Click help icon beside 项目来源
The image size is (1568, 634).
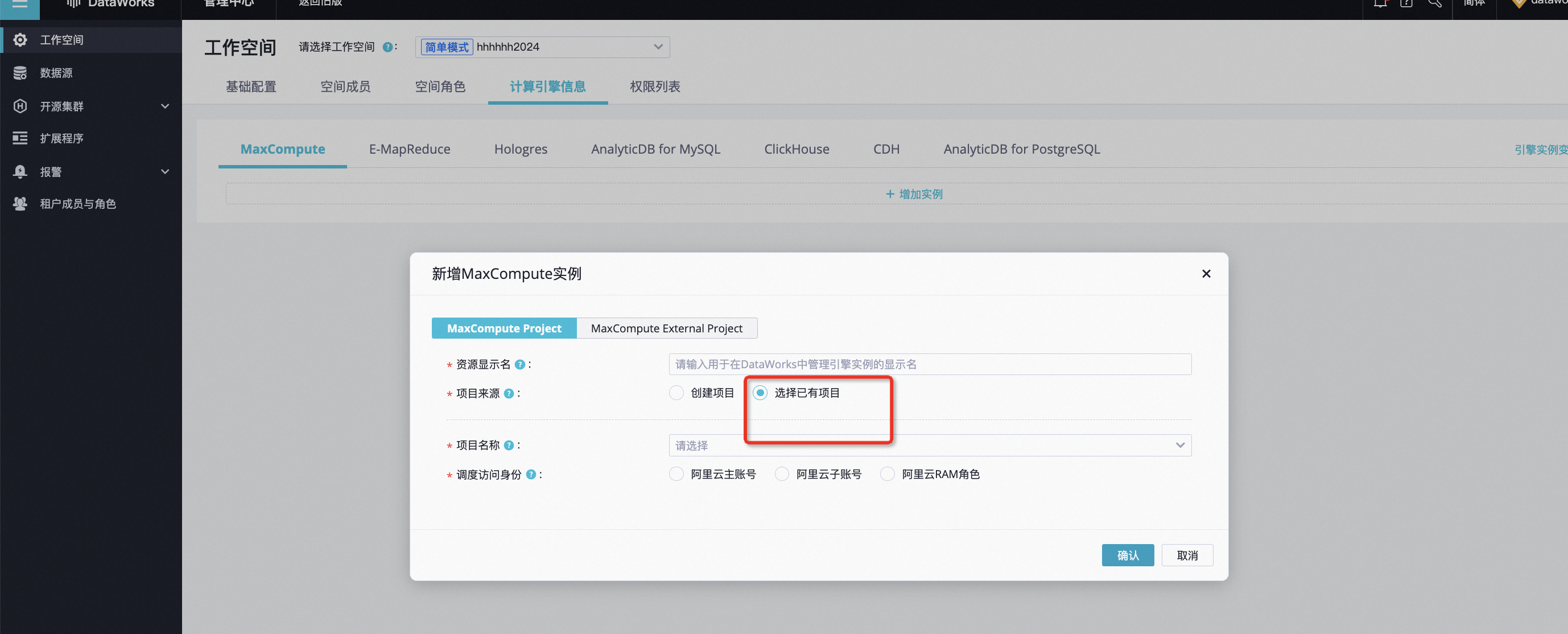(x=509, y=393)
